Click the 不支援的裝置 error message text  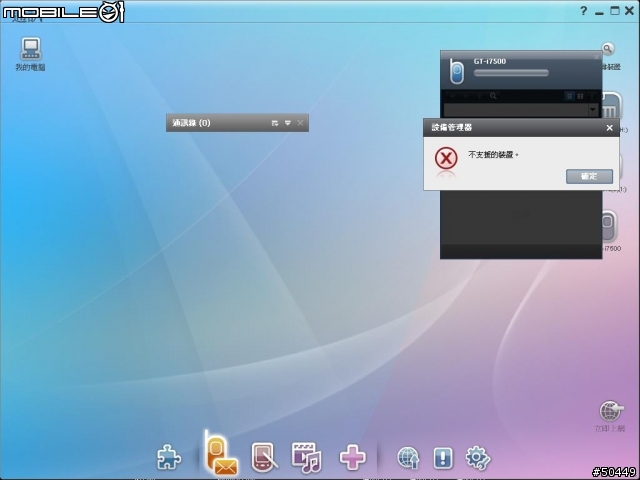point(493,155)
